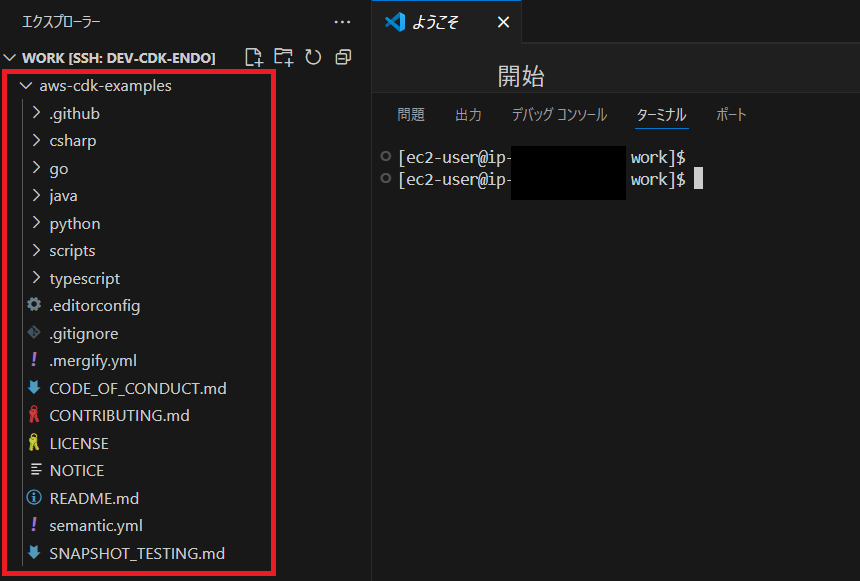Viewport: 860px width, 581px height.
Task: Collapse all folders in the explorer
Action: pos(342,58)
